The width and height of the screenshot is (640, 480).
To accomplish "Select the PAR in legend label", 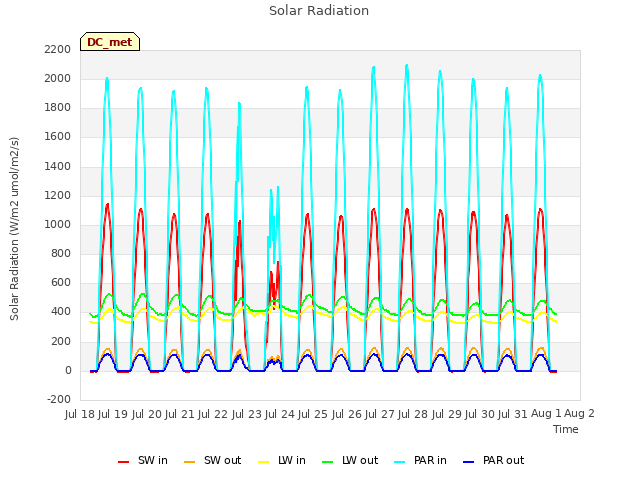I will (x=430, y=460).
